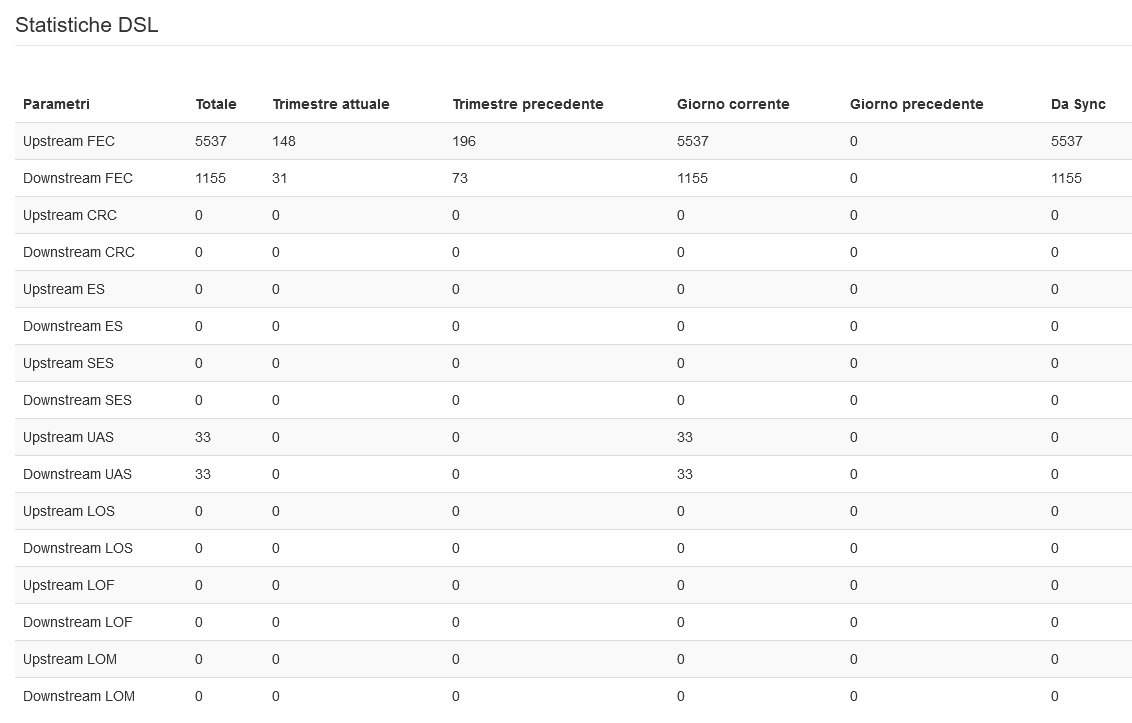Click the Giorno precedente column header
The height and width of the screenshot is (723, 1132).
(917, 104)
